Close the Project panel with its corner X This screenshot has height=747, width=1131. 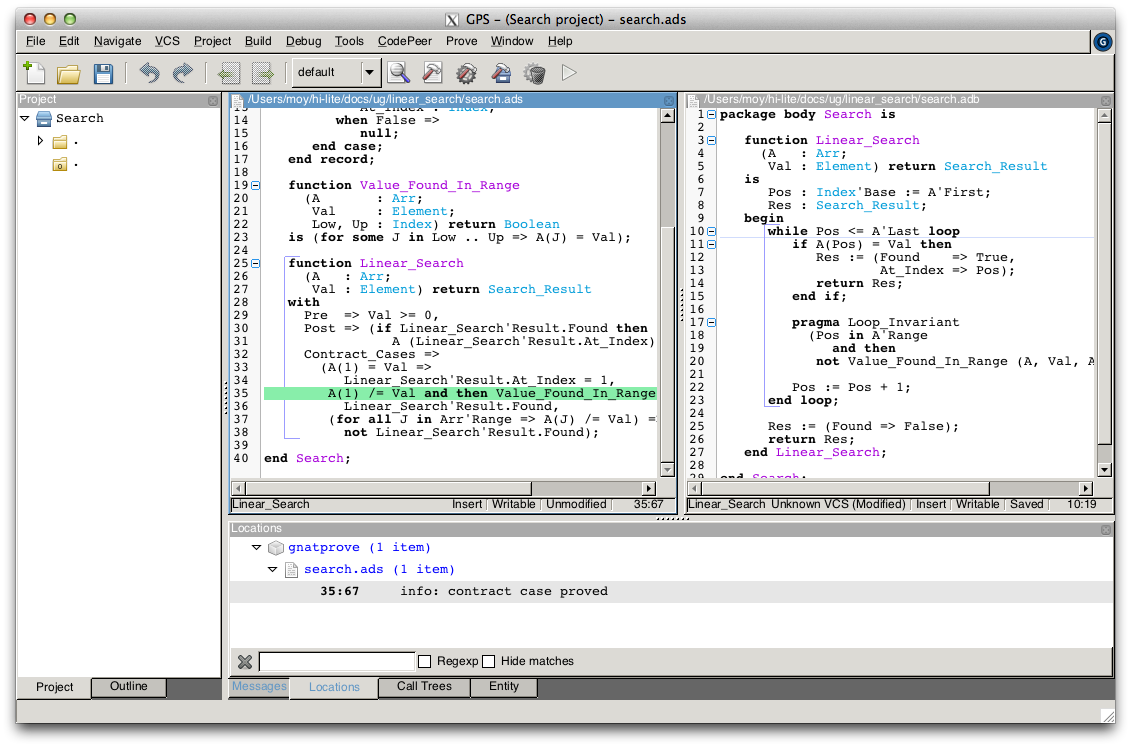click(213, 101)
